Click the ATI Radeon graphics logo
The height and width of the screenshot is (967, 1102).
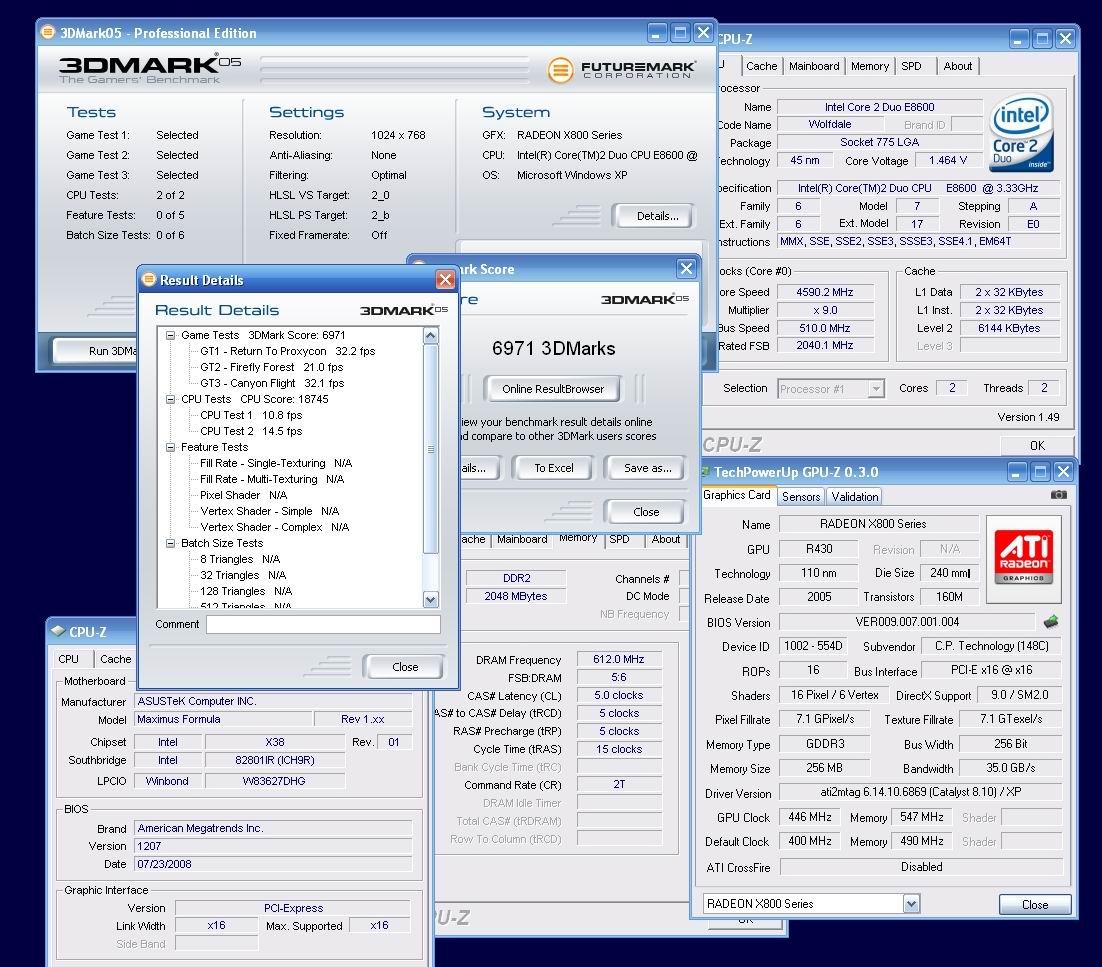(x=1025, y=559)
